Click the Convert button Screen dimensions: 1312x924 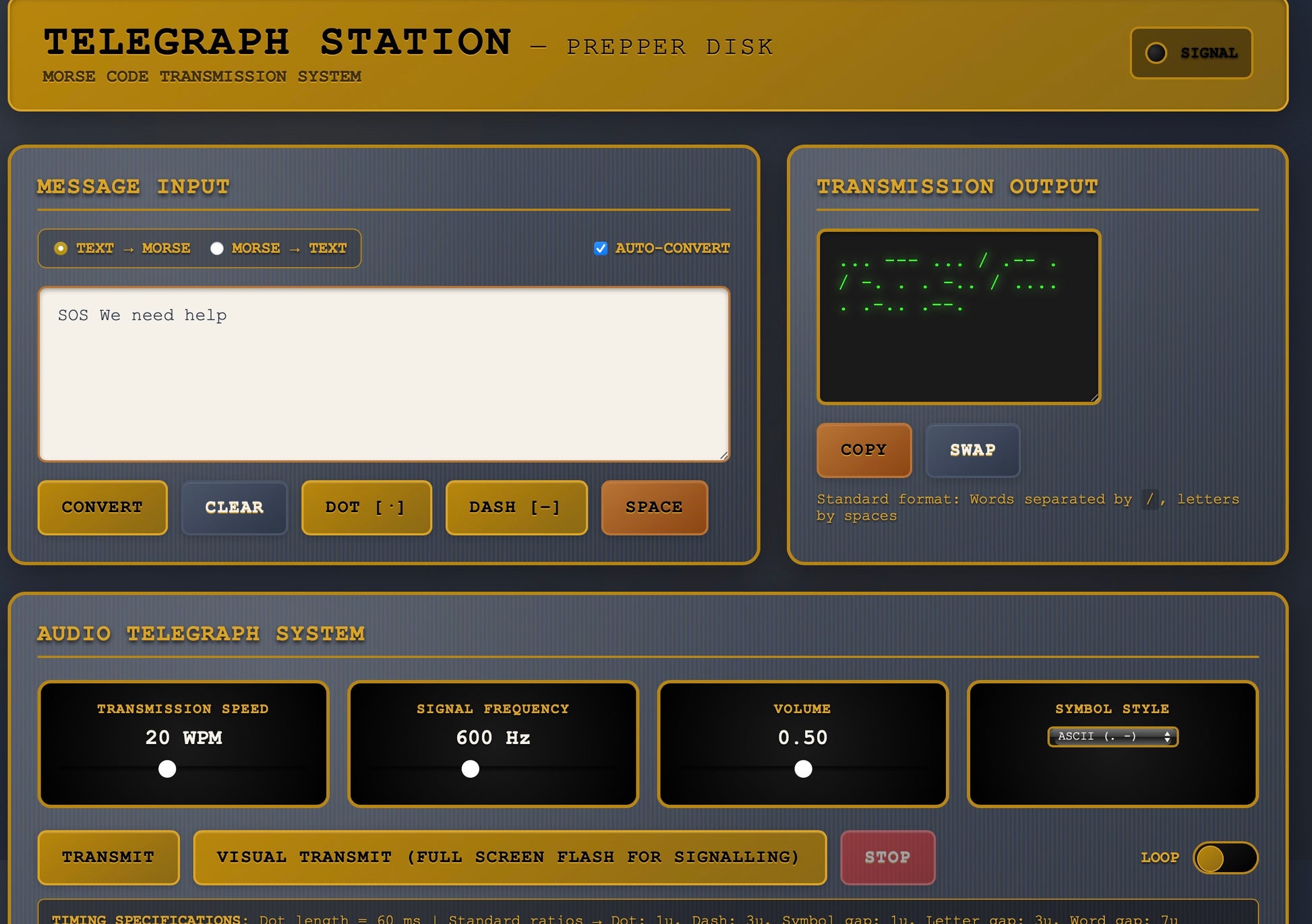point(102,507)
